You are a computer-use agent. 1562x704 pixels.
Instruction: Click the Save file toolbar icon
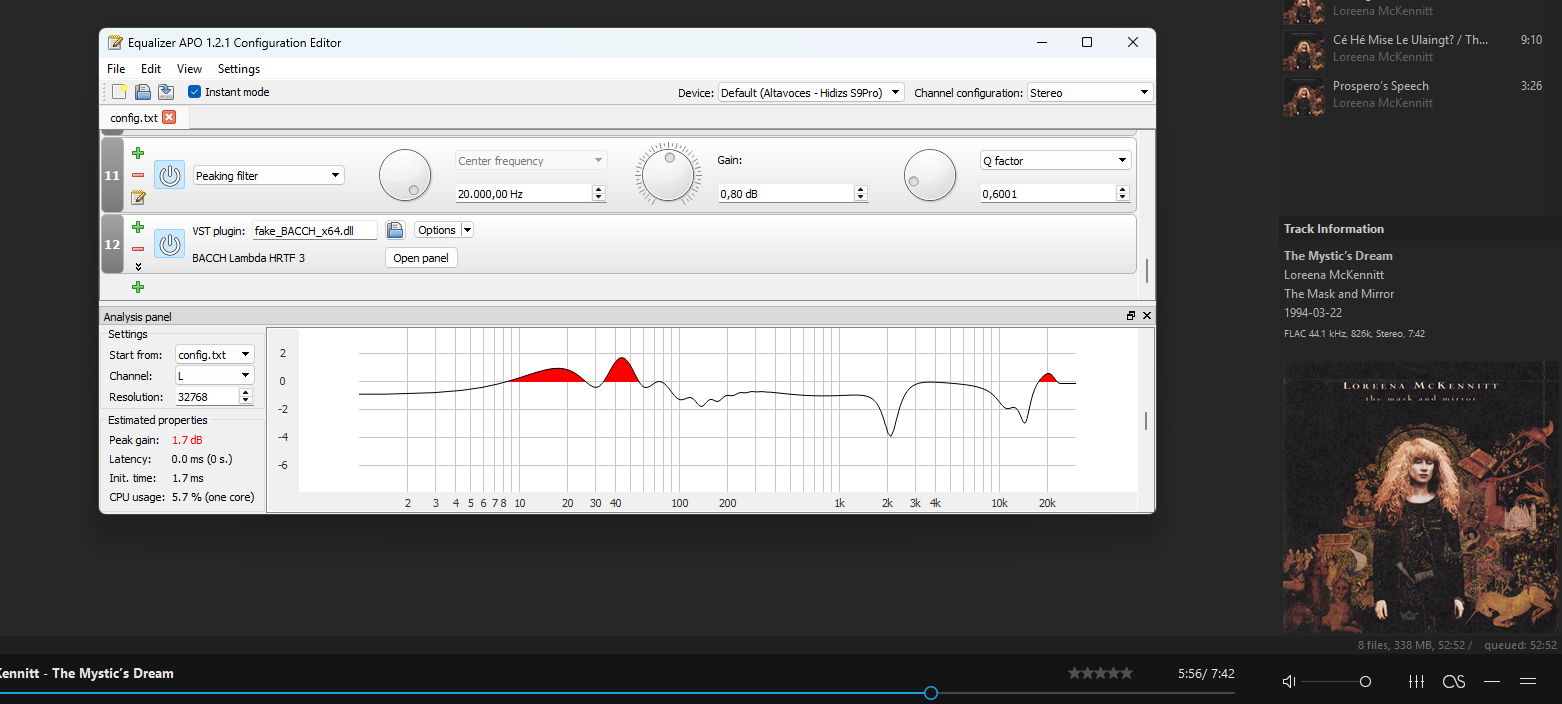[166, 92]
